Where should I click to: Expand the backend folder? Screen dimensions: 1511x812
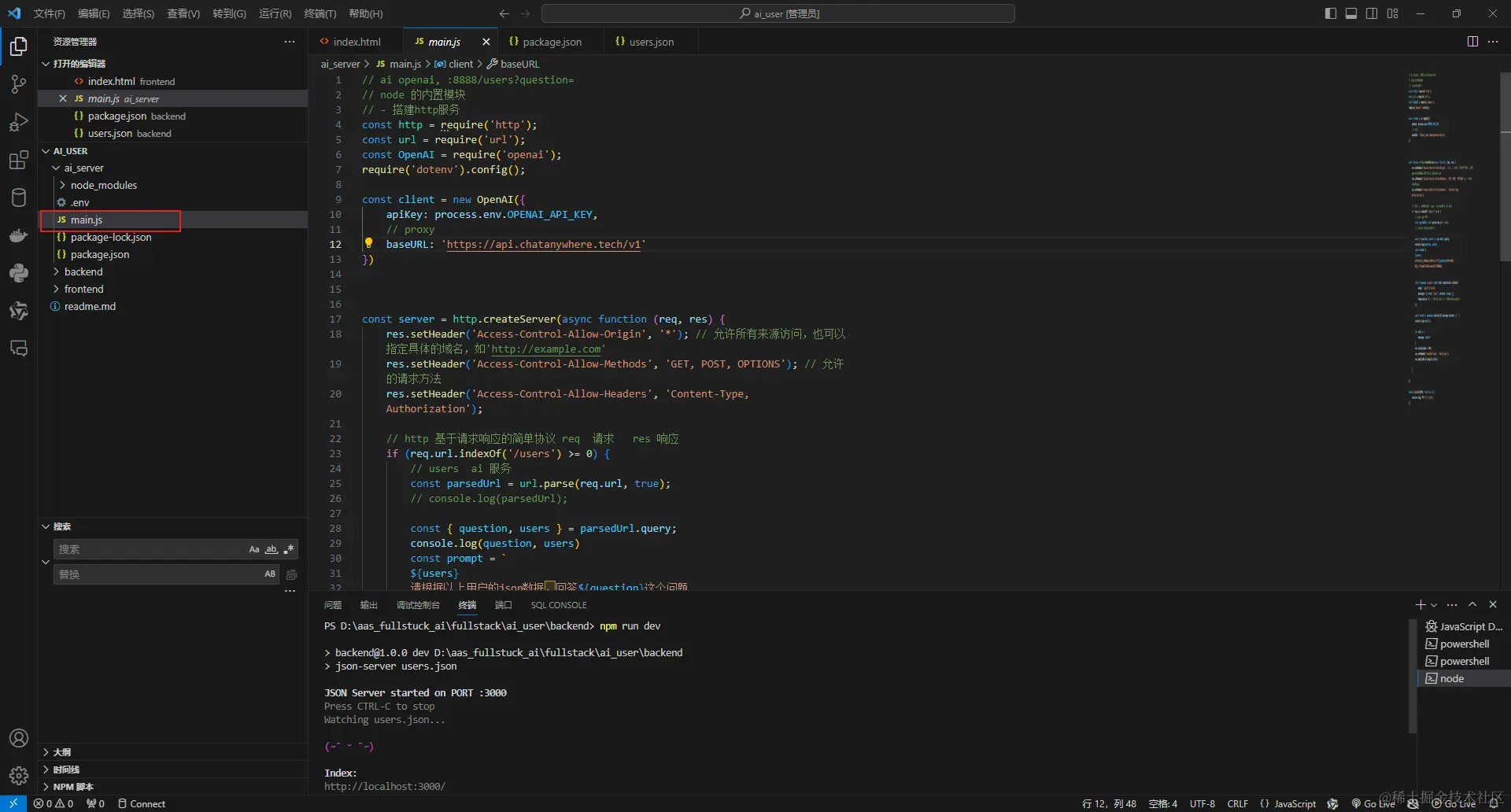tap(57, 271)
